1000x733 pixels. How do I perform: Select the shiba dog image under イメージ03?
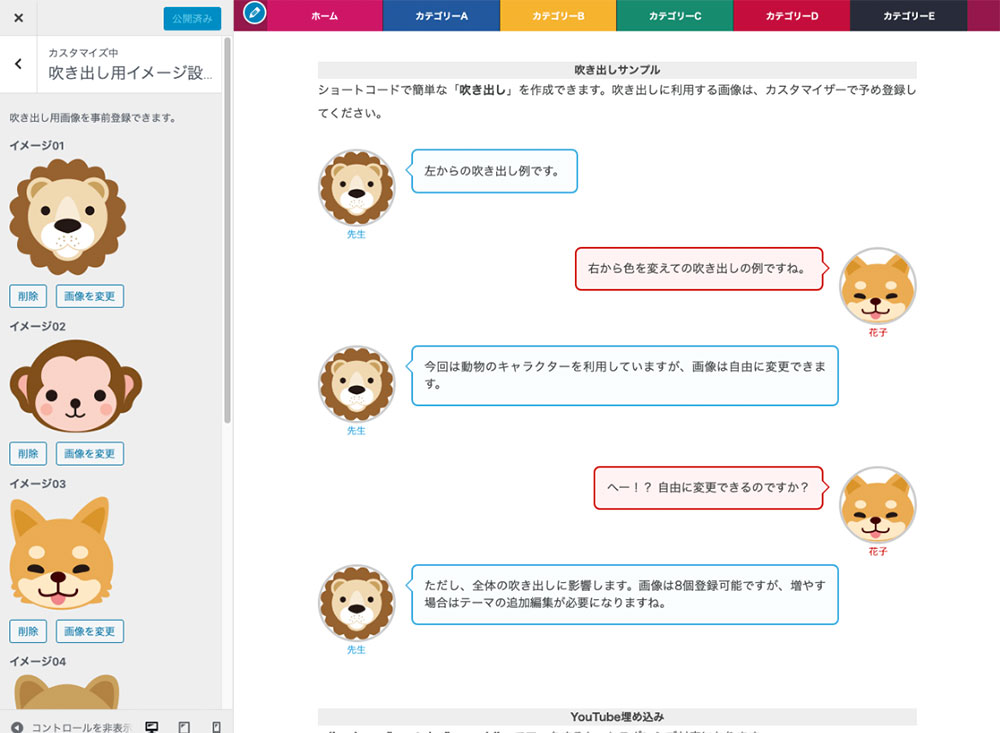(x=62, y=553)
